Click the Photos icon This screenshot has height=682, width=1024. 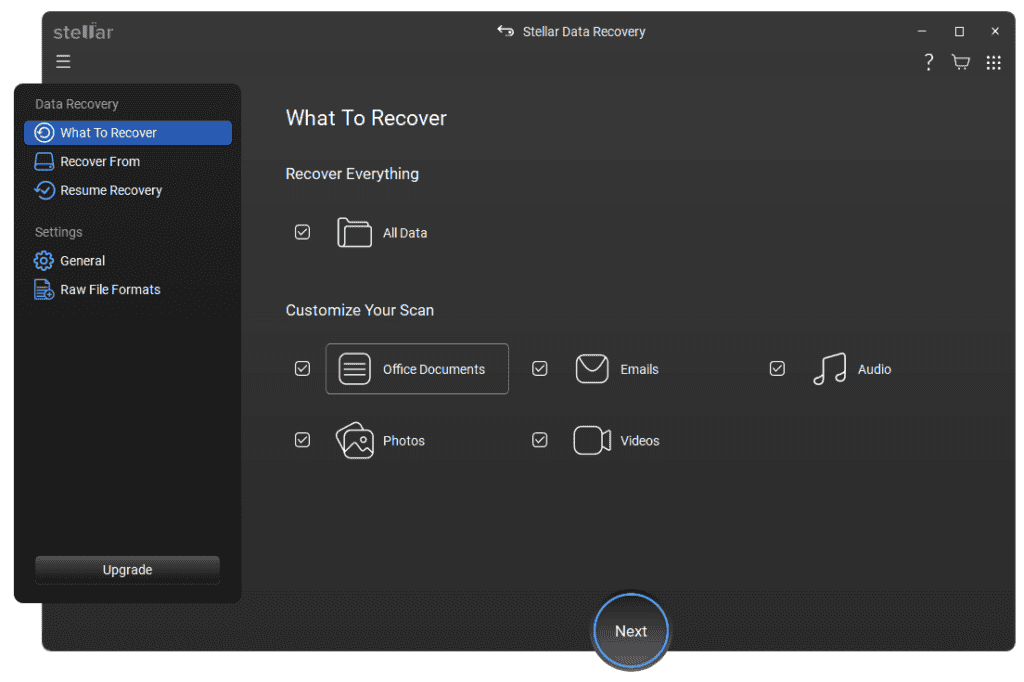click(354, 440)
